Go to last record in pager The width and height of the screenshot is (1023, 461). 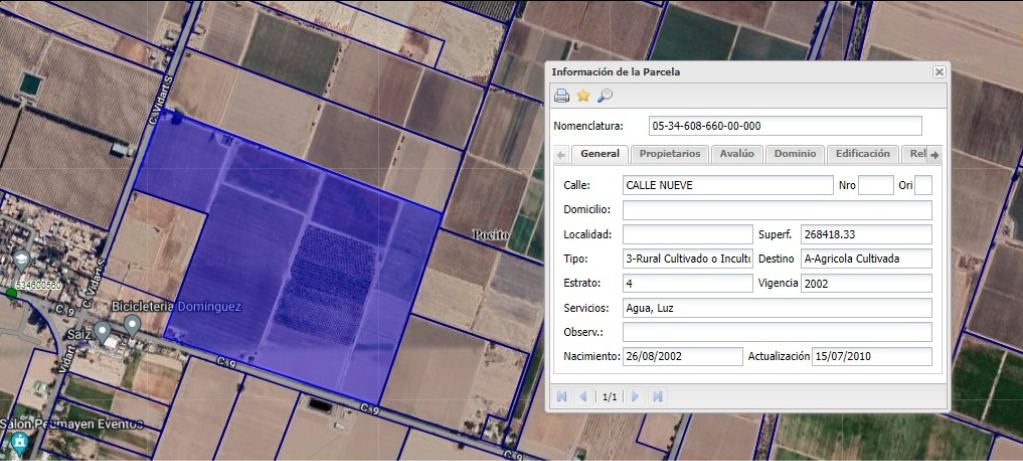pos(658,396)
